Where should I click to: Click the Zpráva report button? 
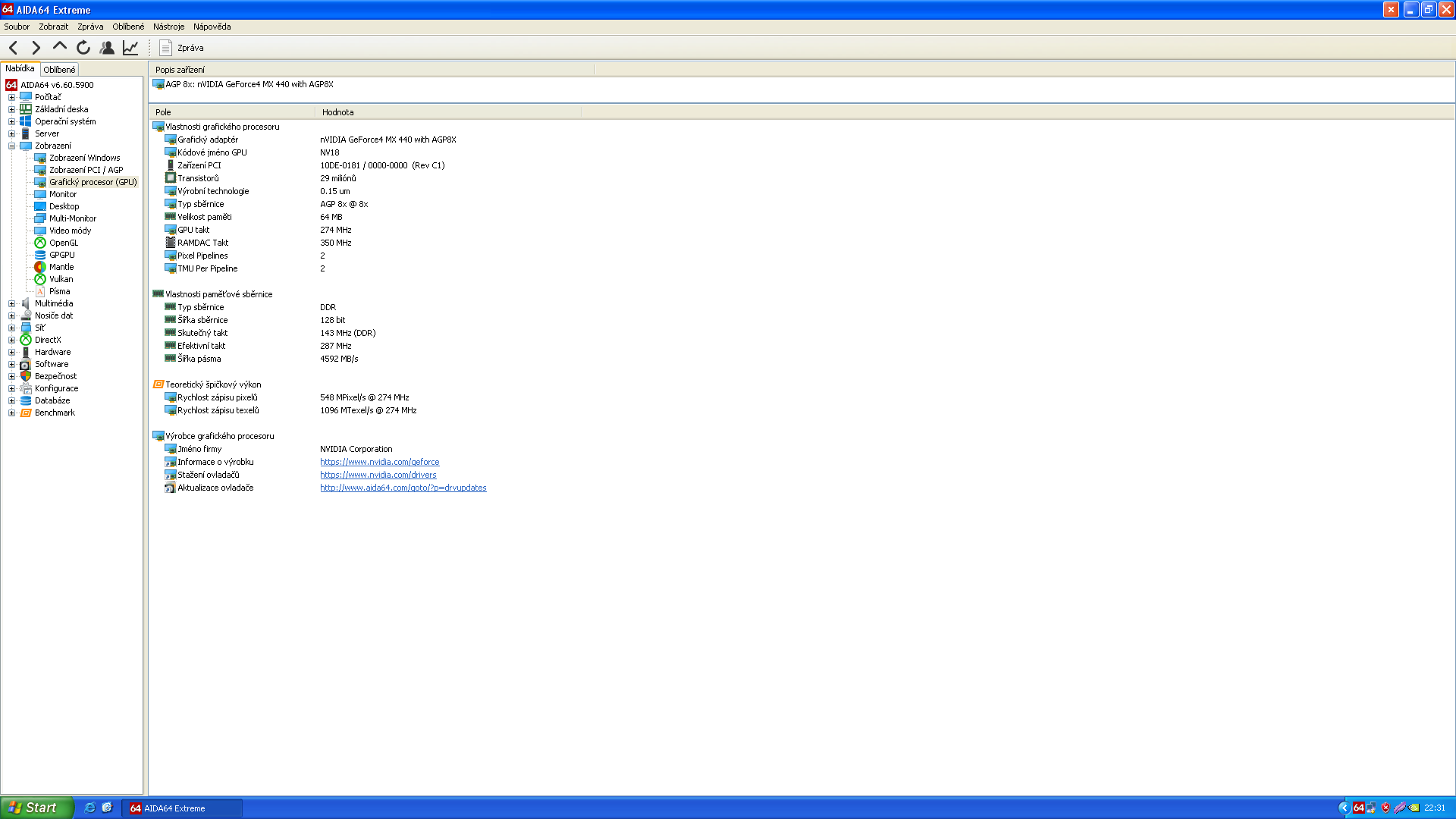[182, 48]
